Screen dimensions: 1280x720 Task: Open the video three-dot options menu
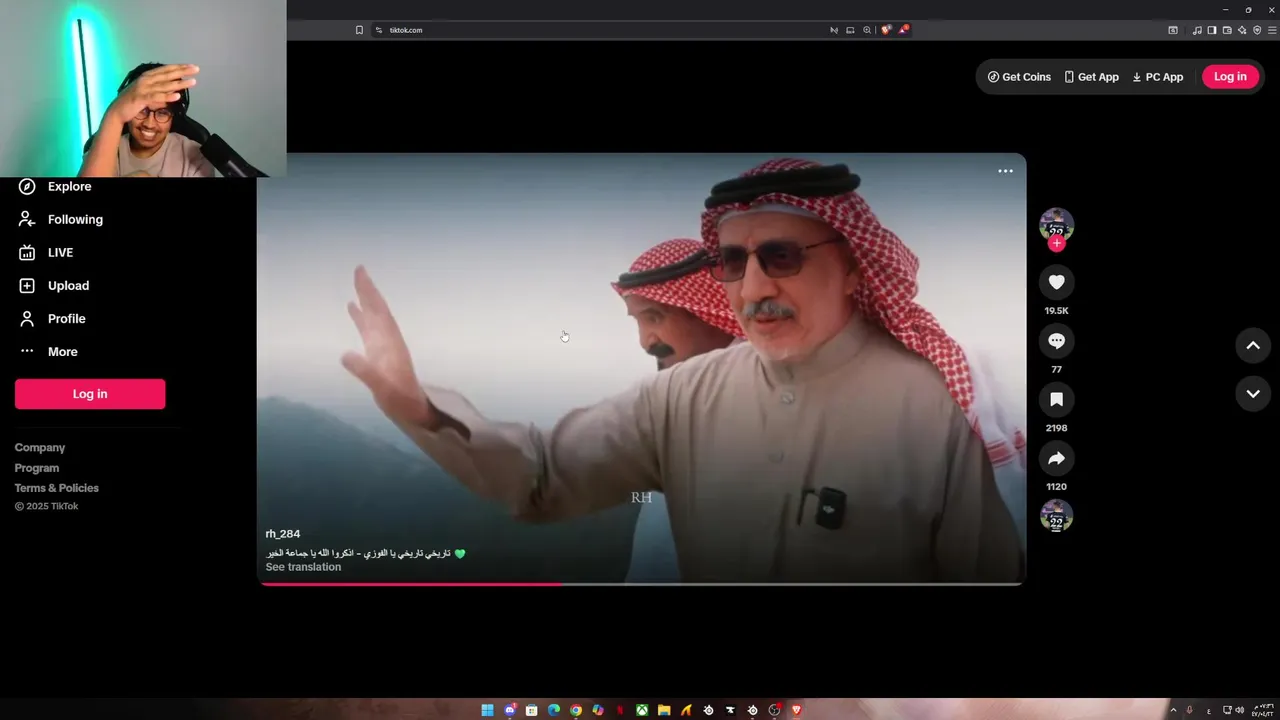pyautogui.click(x=1005, y=171)
